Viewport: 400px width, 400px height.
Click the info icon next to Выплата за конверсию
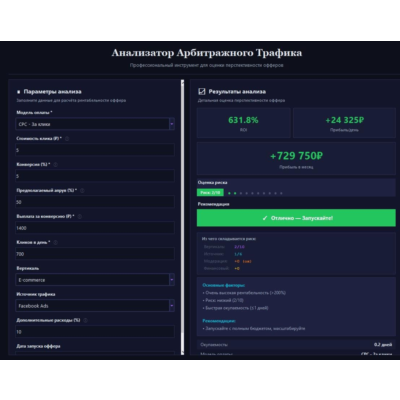coord(80,216)
